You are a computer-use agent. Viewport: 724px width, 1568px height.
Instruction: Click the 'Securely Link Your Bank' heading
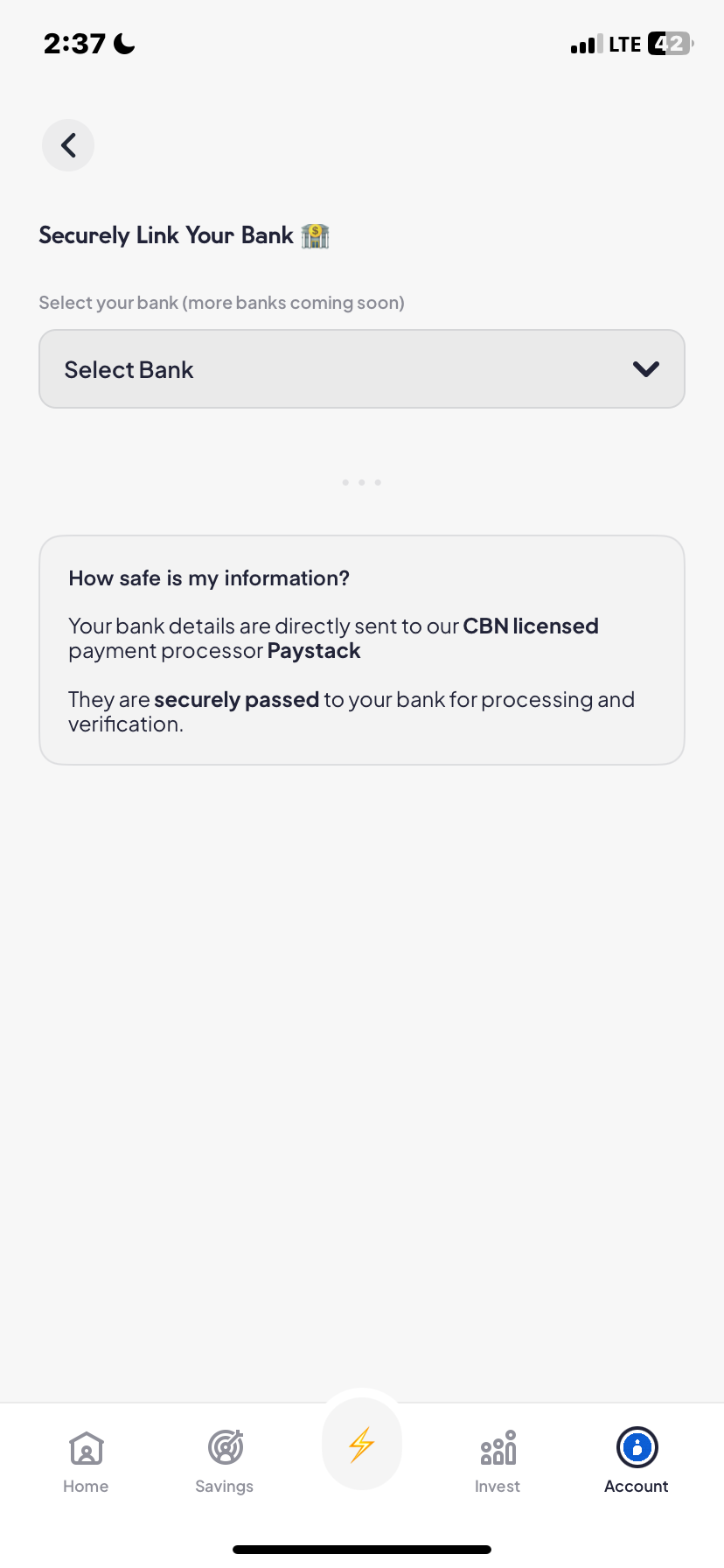(166, 235)
